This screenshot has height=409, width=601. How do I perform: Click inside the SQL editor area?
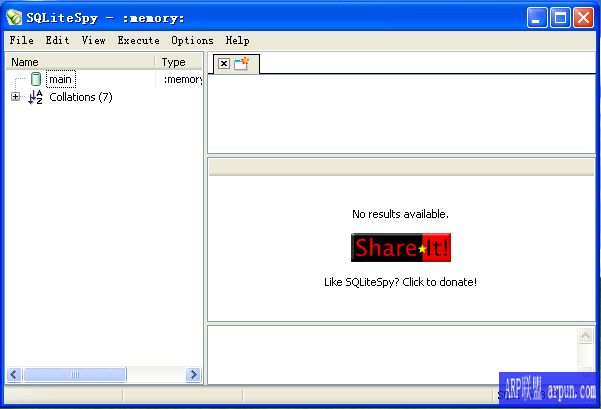401,114
